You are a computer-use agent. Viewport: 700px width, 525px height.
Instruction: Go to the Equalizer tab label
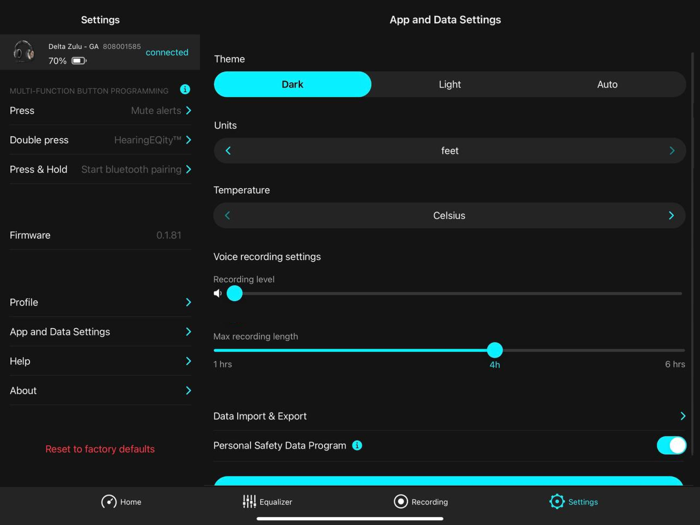point(276,502)
